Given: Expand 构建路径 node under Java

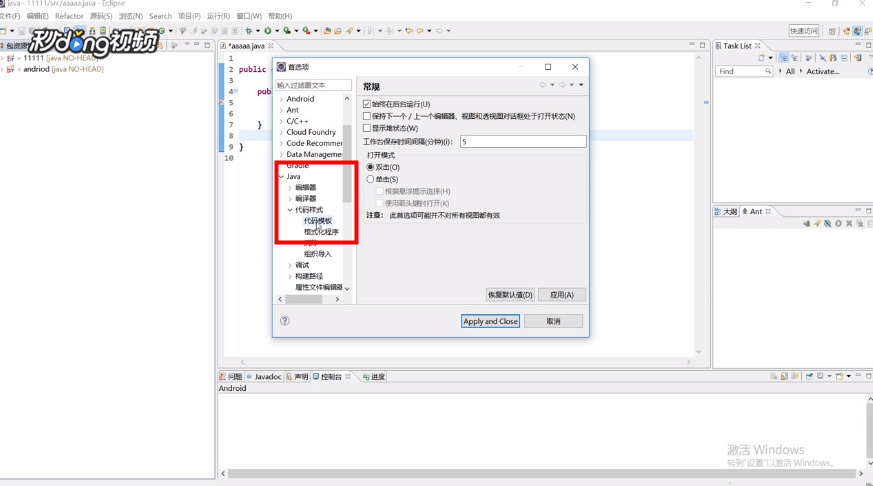Looking at the screenshot, I should click(x=290, y=277).
